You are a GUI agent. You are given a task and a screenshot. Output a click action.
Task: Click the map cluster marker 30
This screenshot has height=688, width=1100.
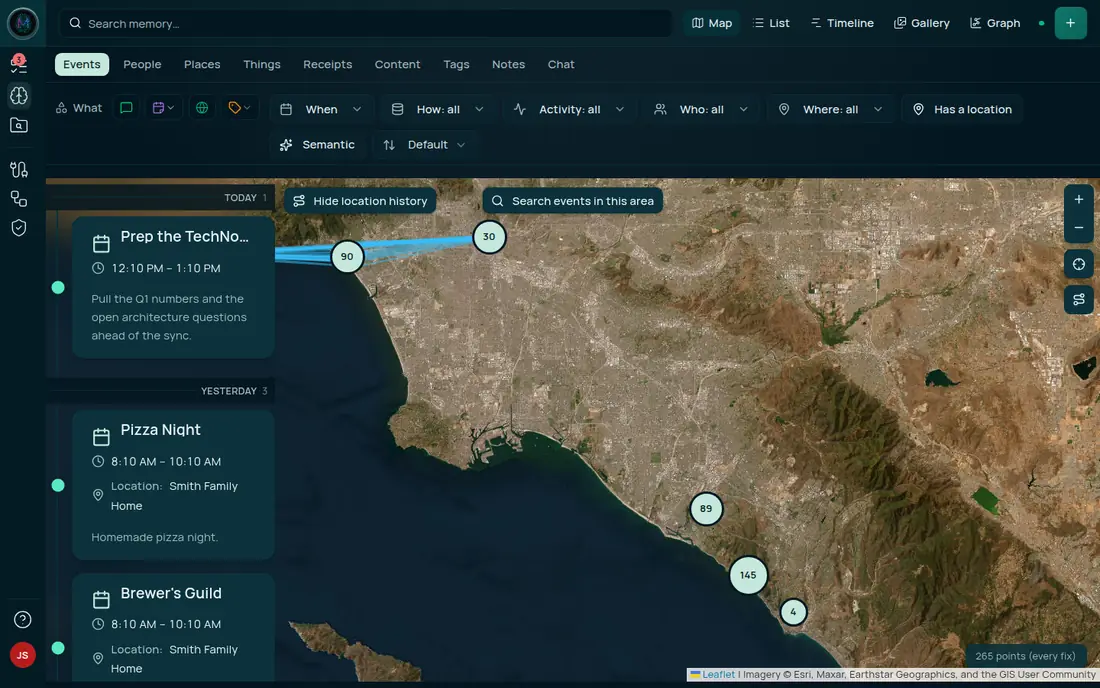pyautogui.click(x=489, y=237)
